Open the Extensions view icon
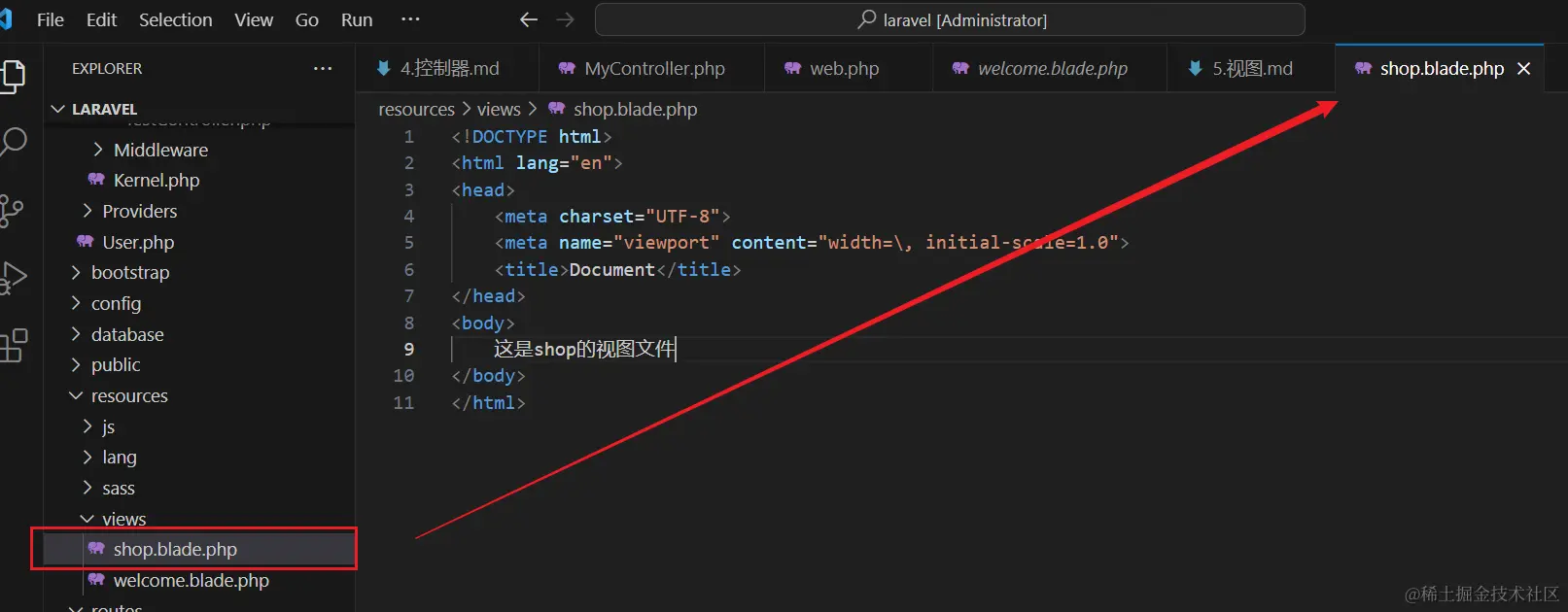This screenshot has height=612, width=1568. [12, 345]
